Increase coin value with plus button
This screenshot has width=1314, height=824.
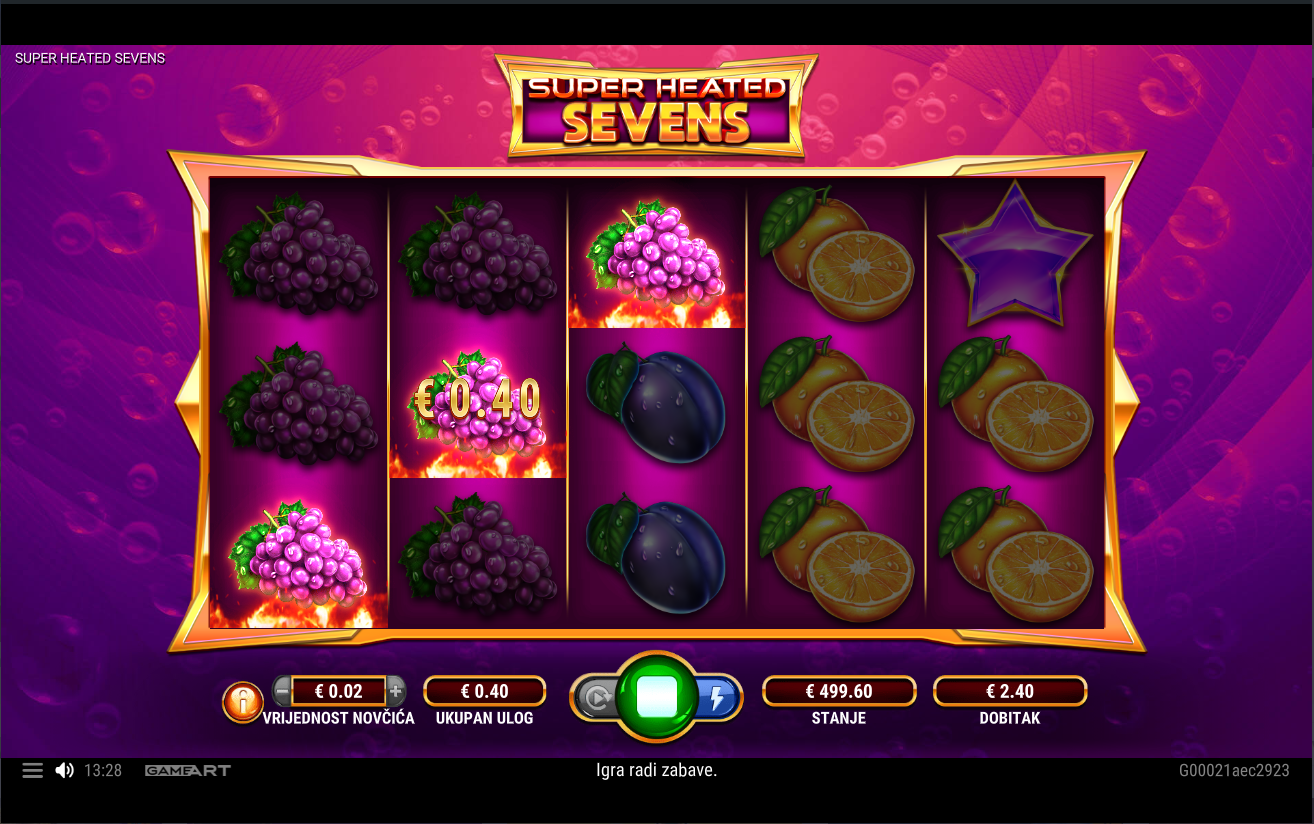point(396,690)
